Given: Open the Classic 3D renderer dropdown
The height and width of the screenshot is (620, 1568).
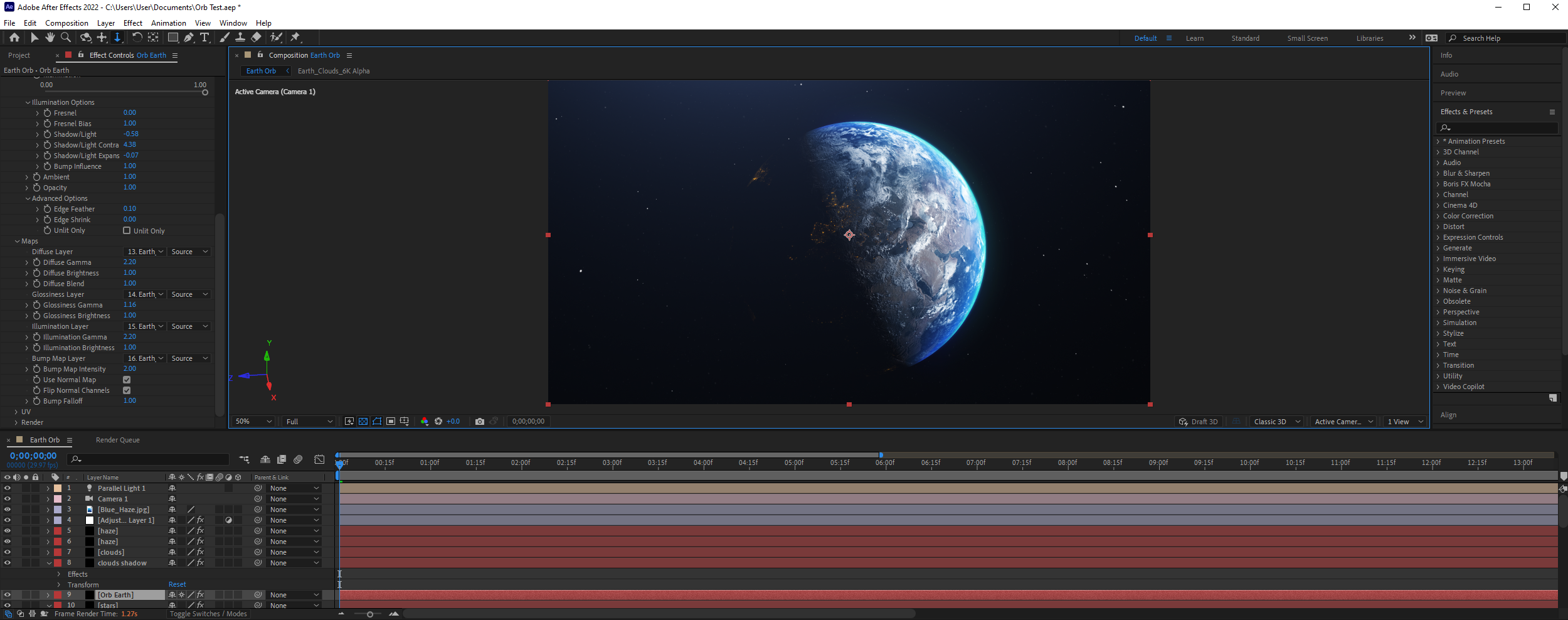Looking at the screenshot, I should pyautogui.click(x=1276, y=421).
